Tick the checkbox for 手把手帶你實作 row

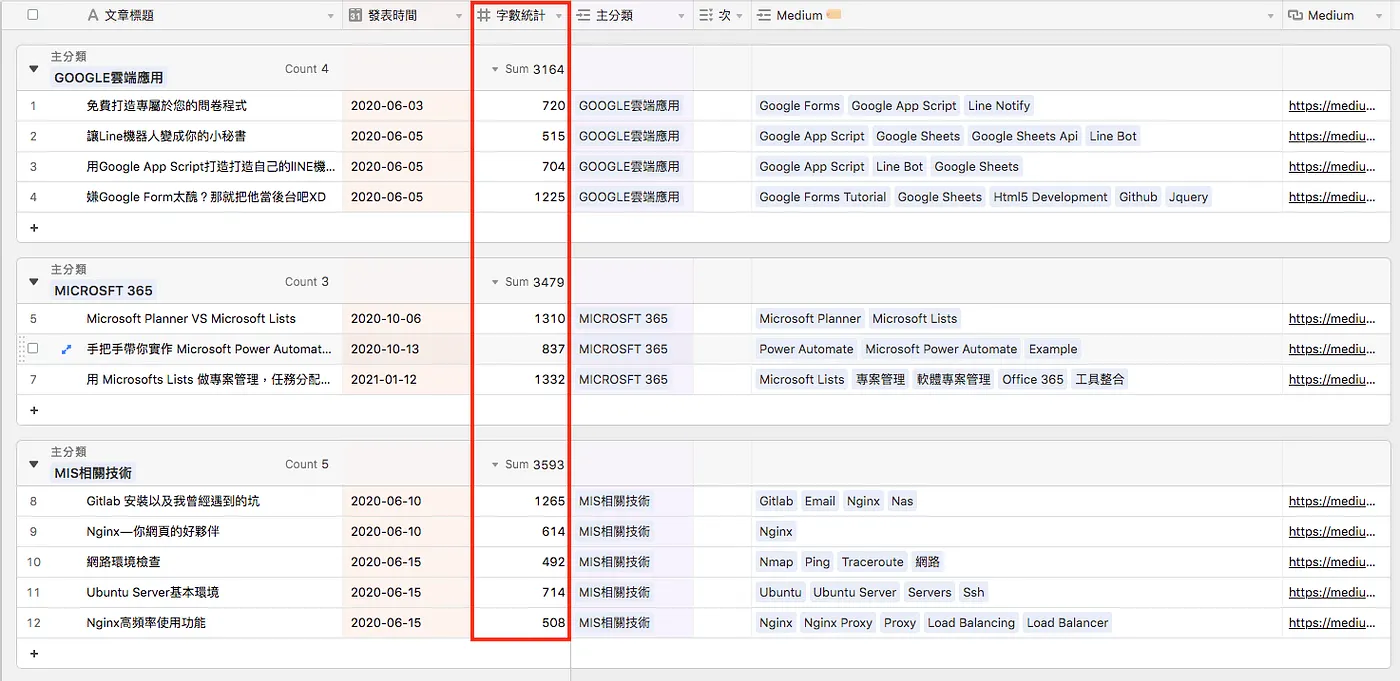pos(33,349)
